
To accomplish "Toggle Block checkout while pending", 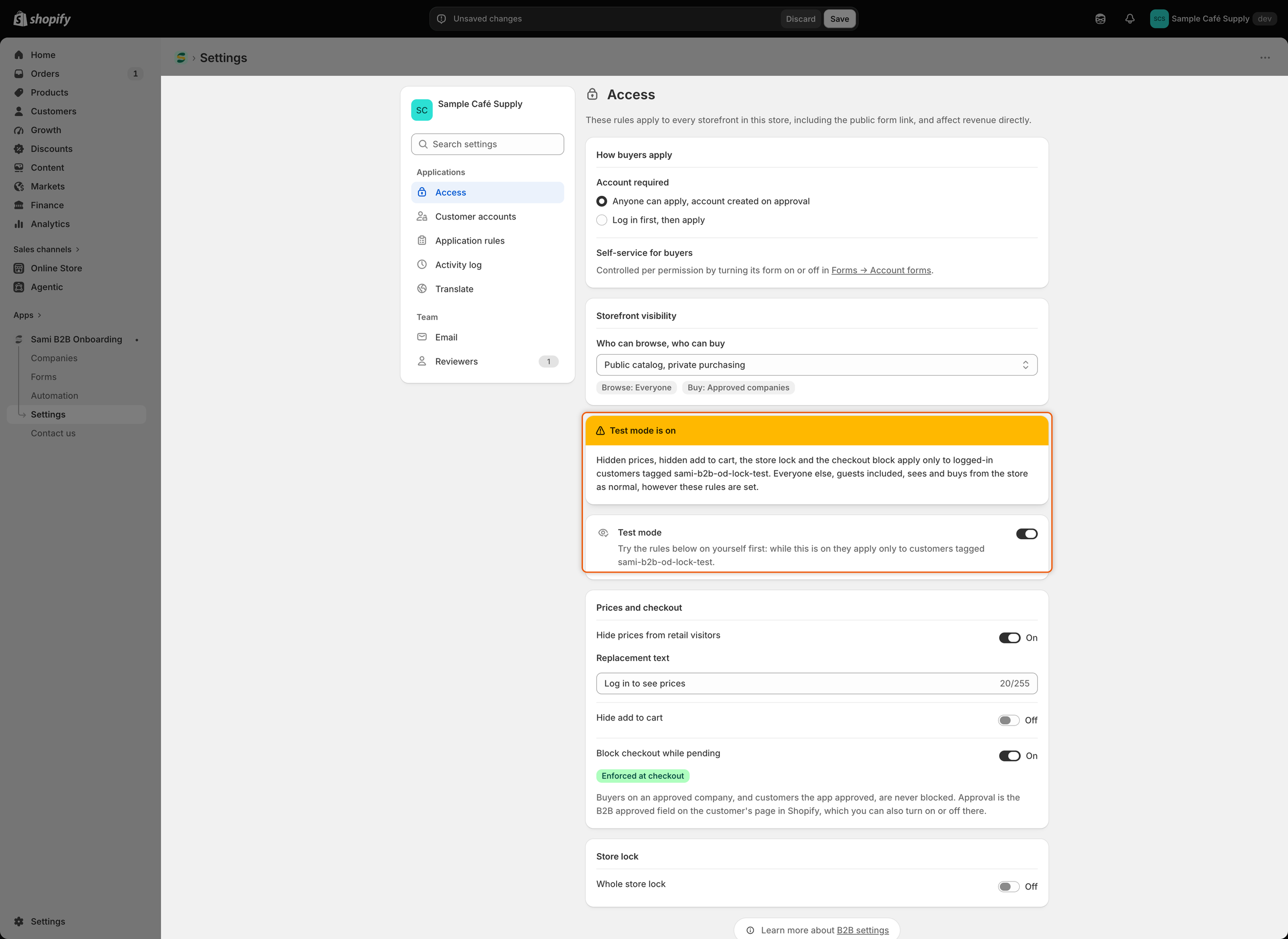I will click(x=1009, y=756).
